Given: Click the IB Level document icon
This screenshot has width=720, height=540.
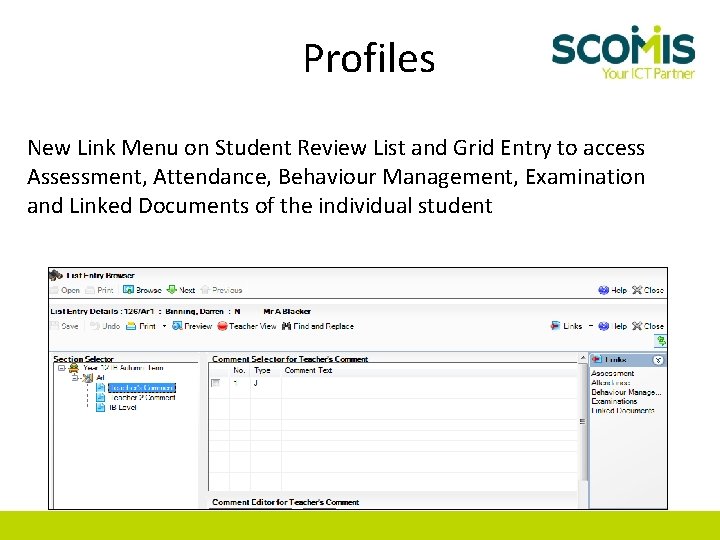Looking at the screenshot, I should (101, 407).
